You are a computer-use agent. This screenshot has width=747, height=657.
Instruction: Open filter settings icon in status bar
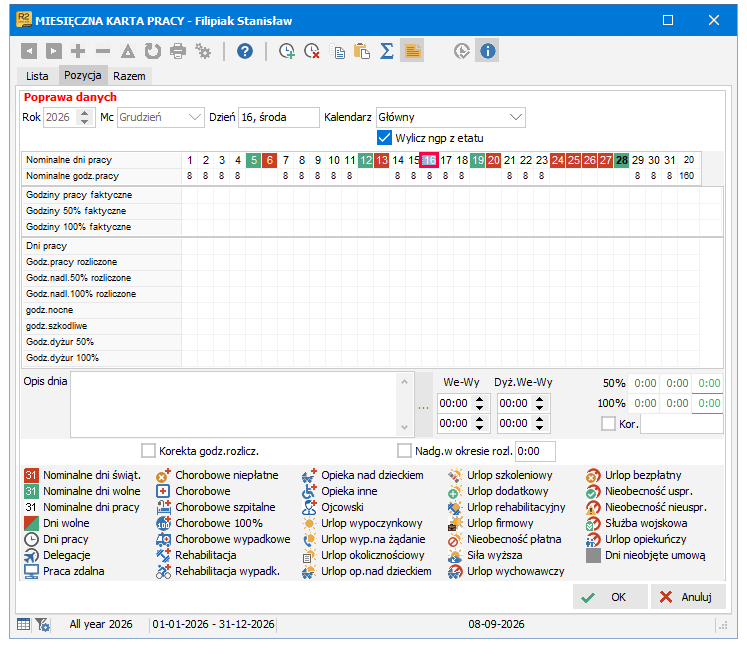[x=42, y=624]
